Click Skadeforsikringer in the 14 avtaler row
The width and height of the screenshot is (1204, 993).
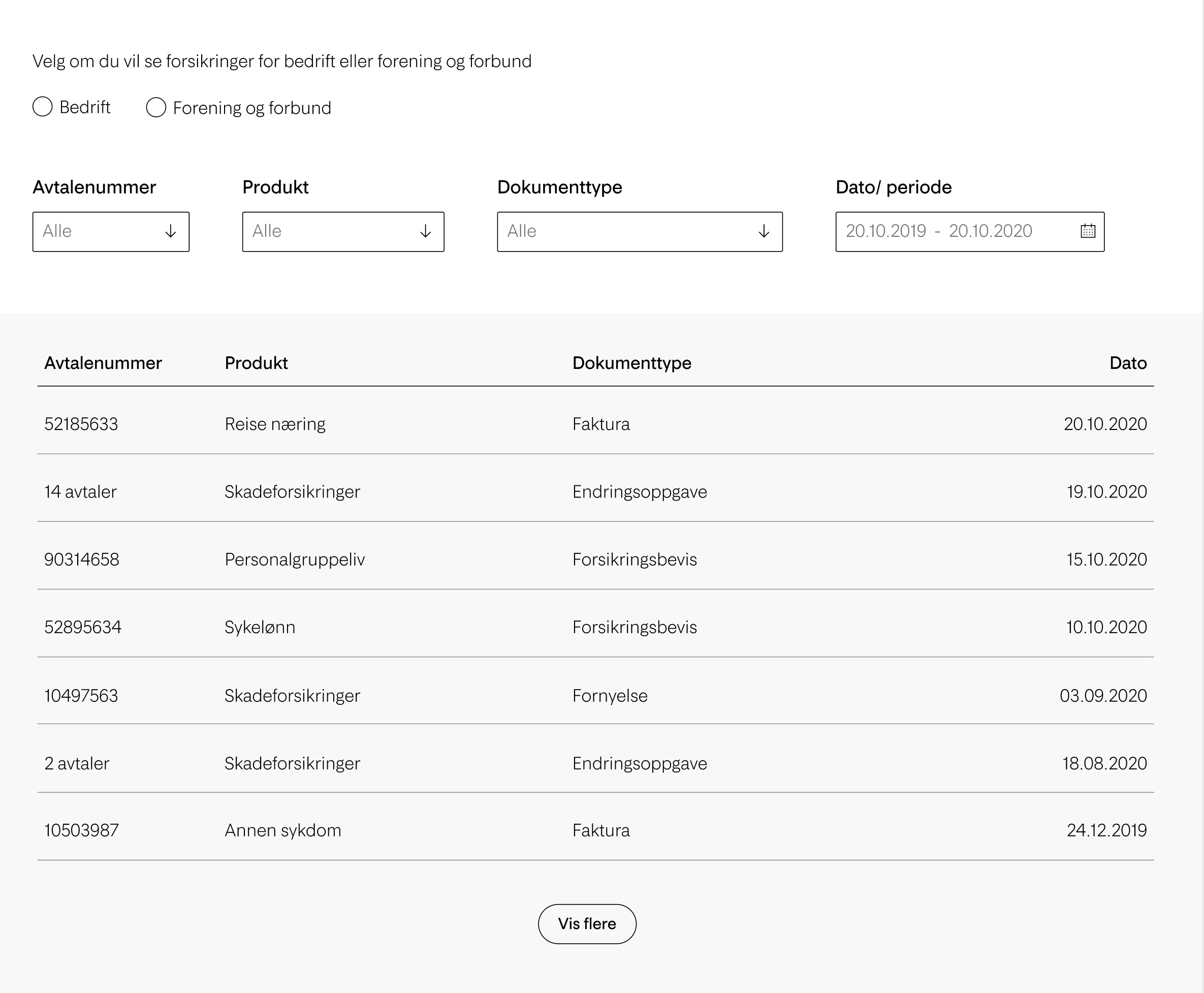tap(292, 492)
